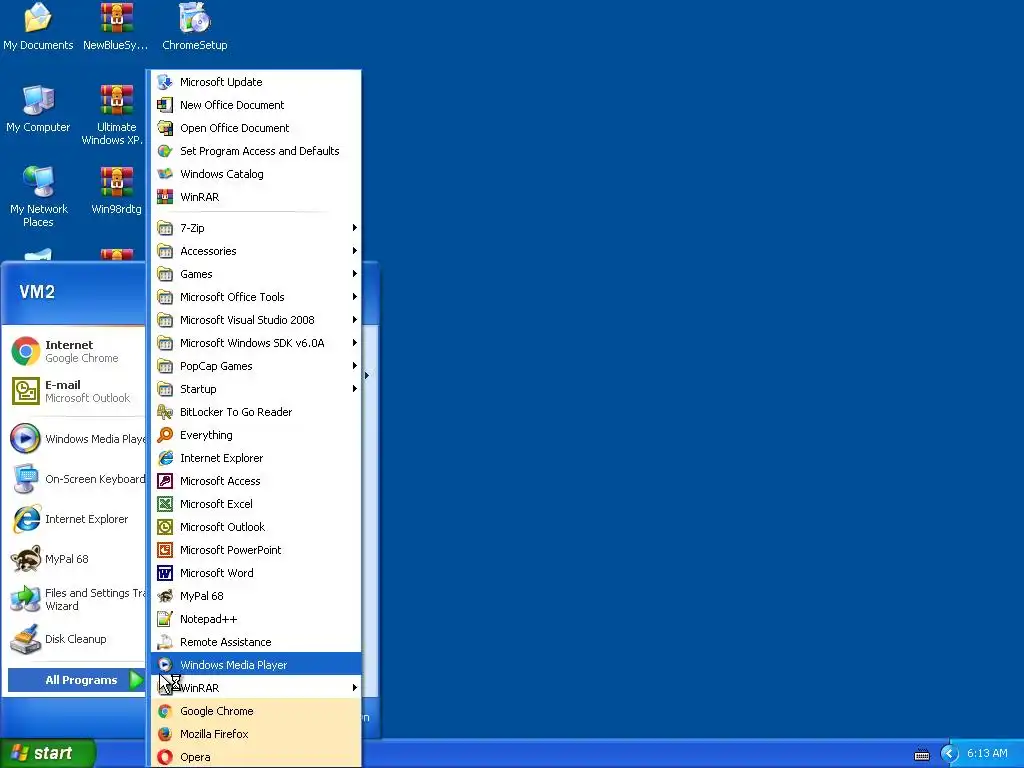Screen dimensions: 1024x768
Task: Expand the WinRAR folder submenu
Action: pyautogui.click(x=256, y=688)
